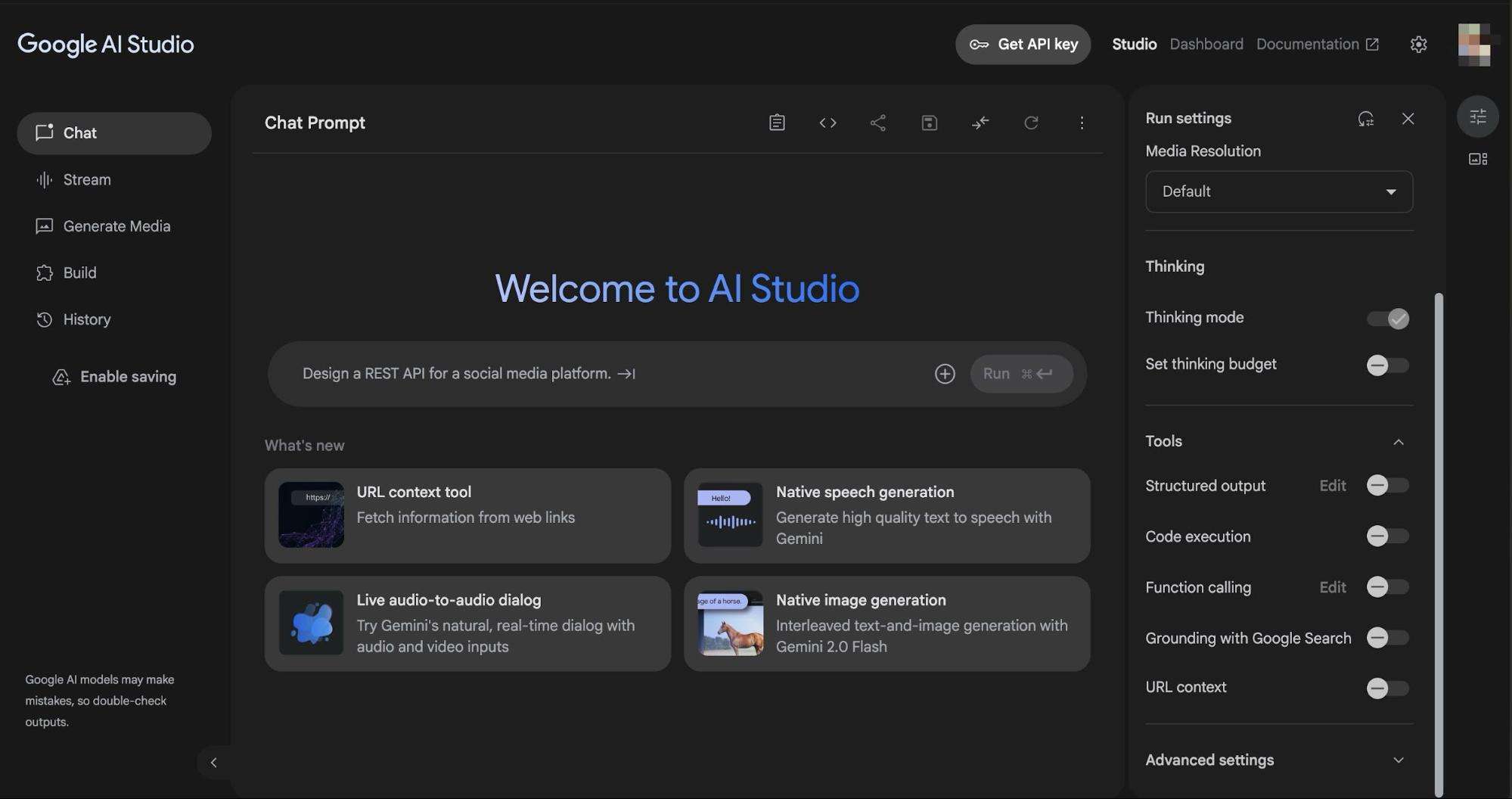
Task: Open History in the sidebar
Action: click(114, 320)
